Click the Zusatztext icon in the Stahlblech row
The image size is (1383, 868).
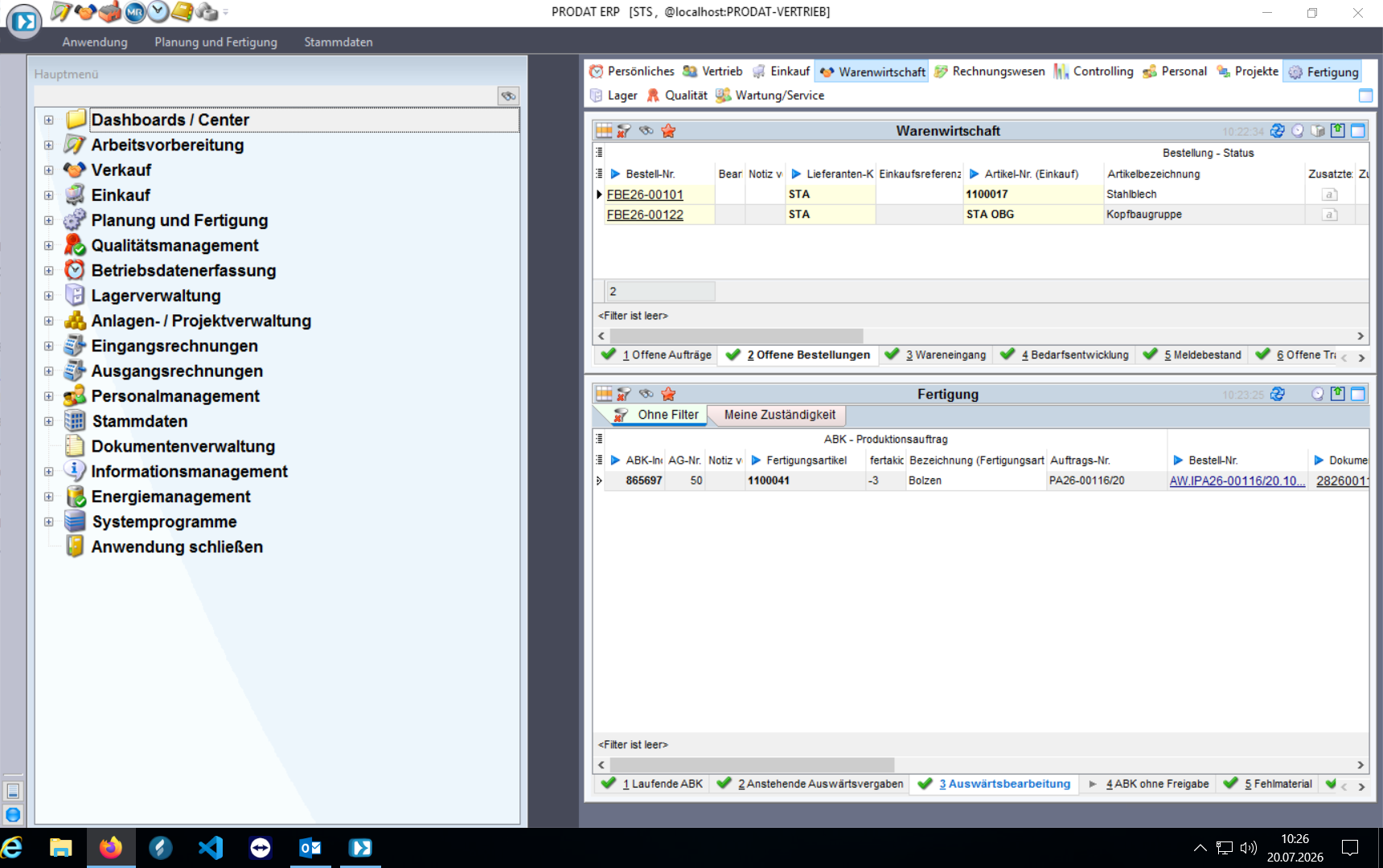1330,194
